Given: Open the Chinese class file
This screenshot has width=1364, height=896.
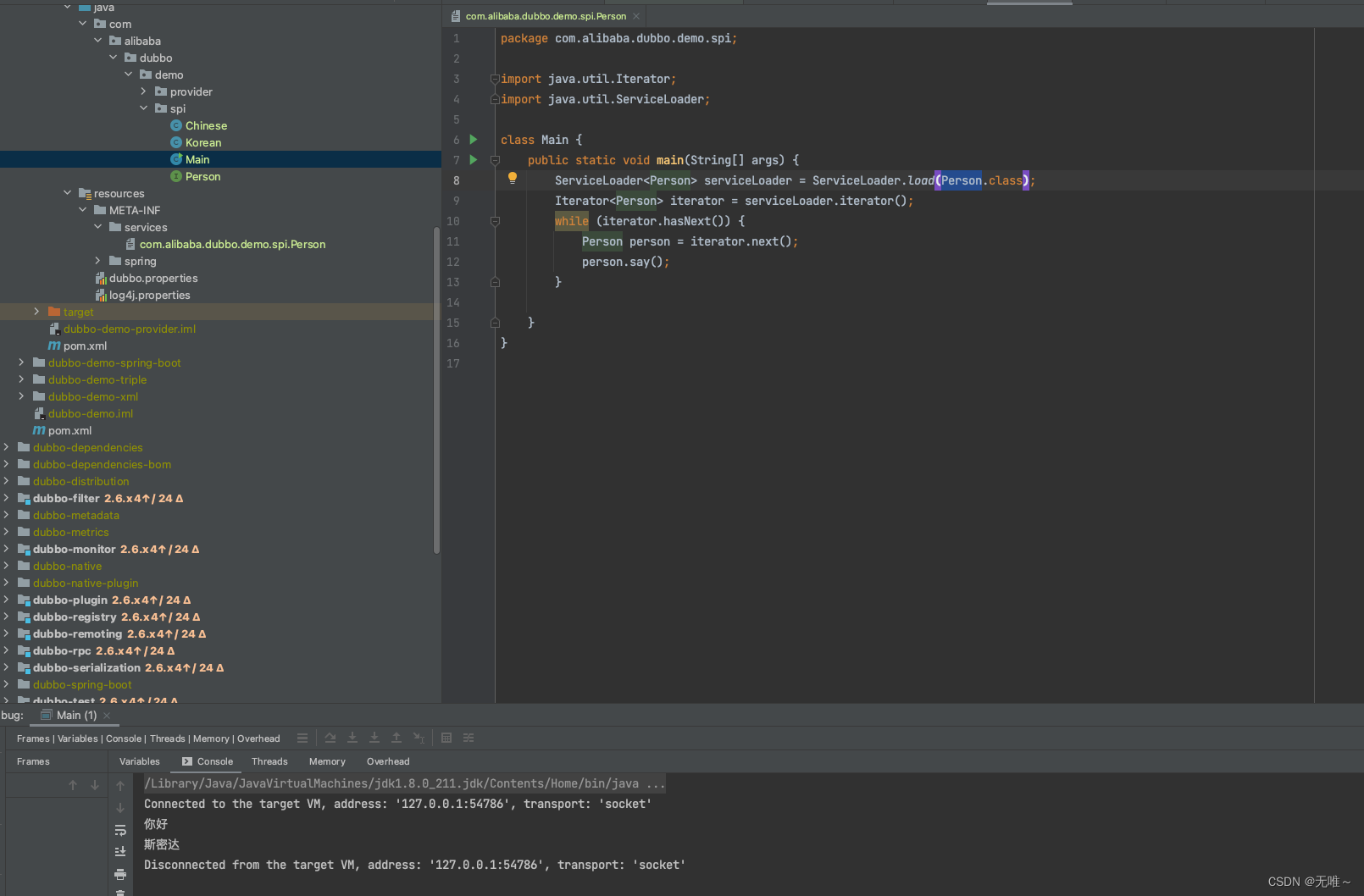Looking at the screenshot, I should (206, 125).
